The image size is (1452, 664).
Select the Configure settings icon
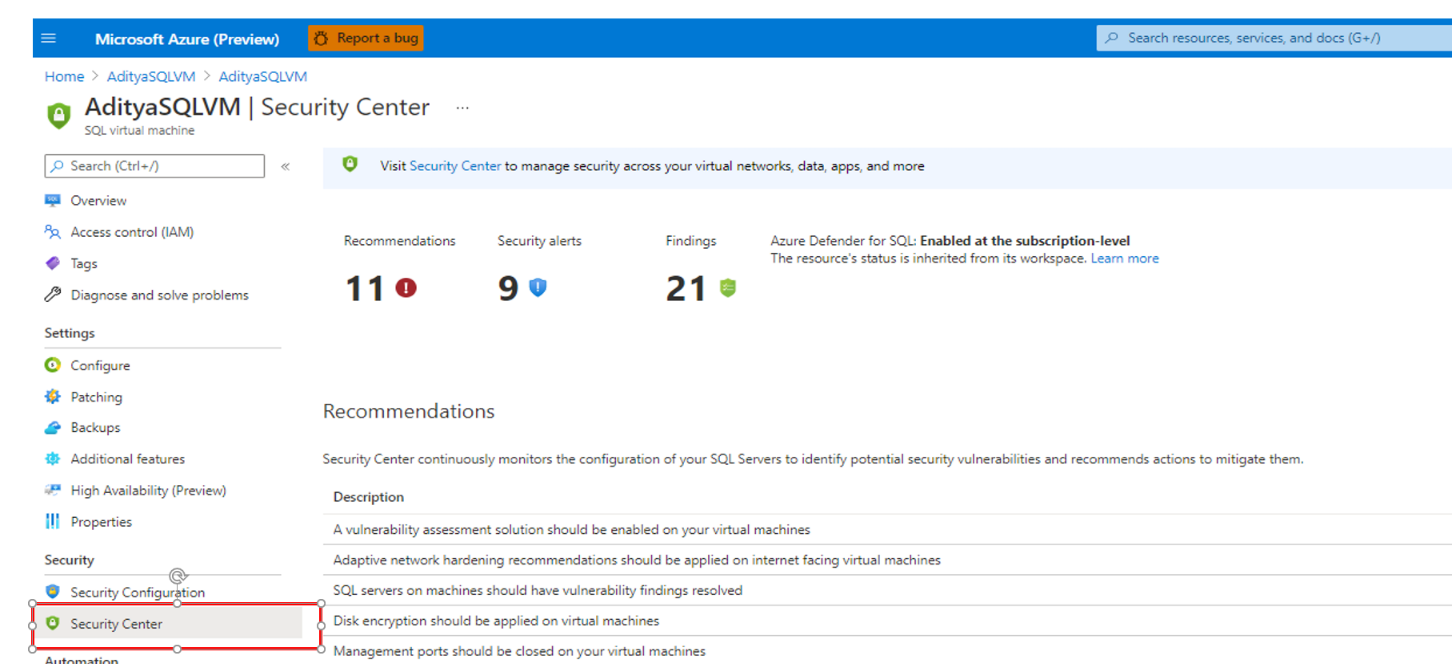click(52, 365)
